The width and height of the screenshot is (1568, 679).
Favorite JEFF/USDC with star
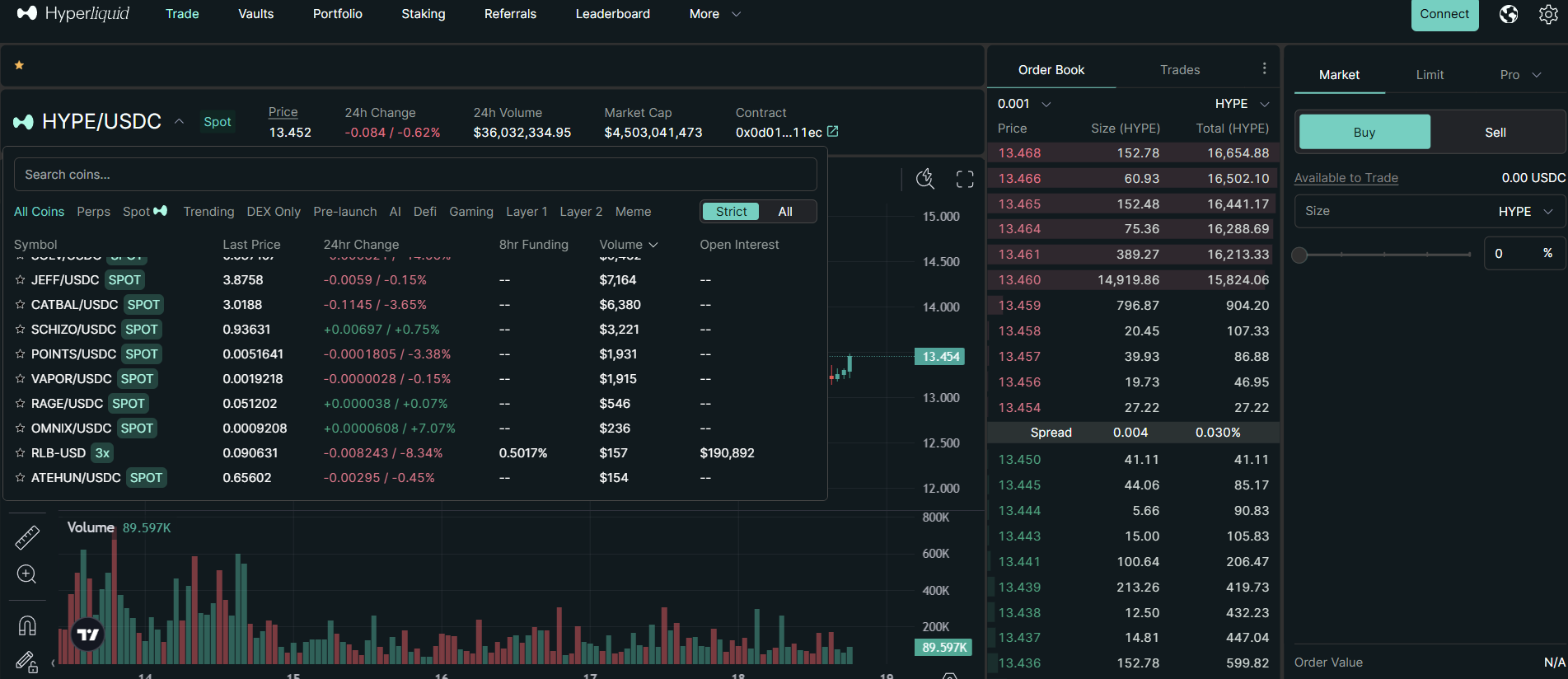point(20,280)
